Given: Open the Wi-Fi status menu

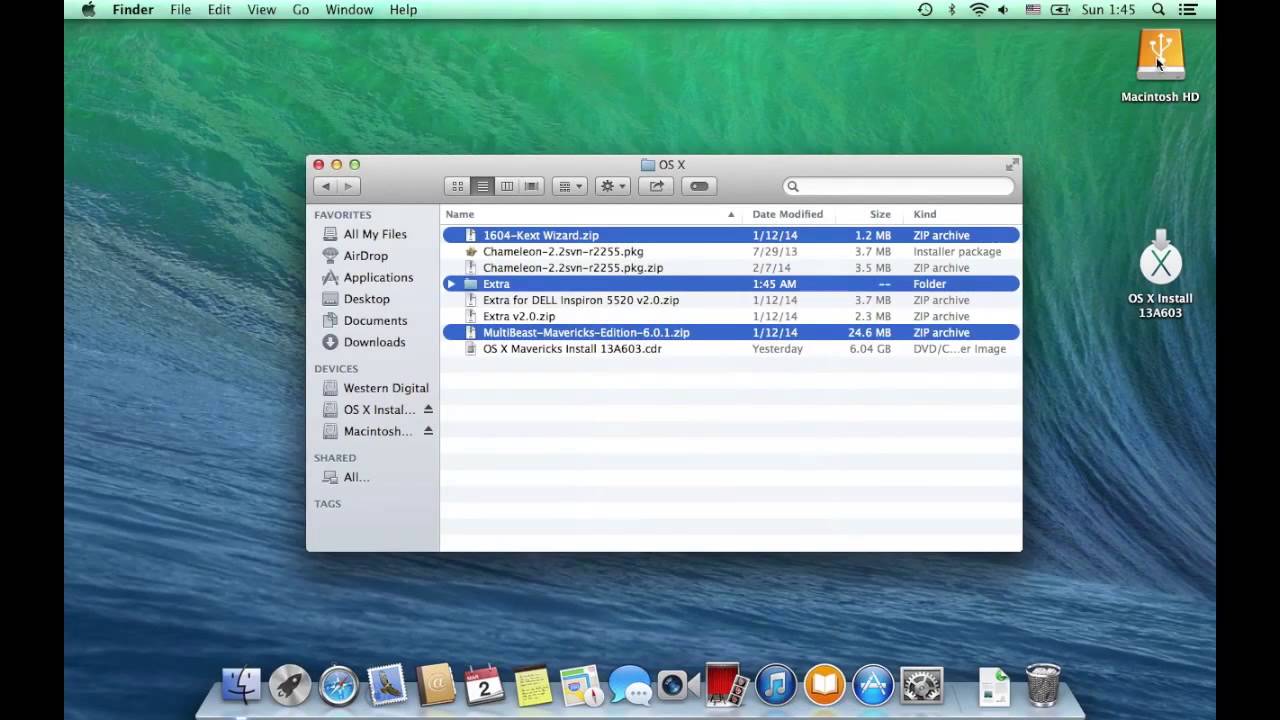Looking at the screenshot, I should click(x=978, y=10).
